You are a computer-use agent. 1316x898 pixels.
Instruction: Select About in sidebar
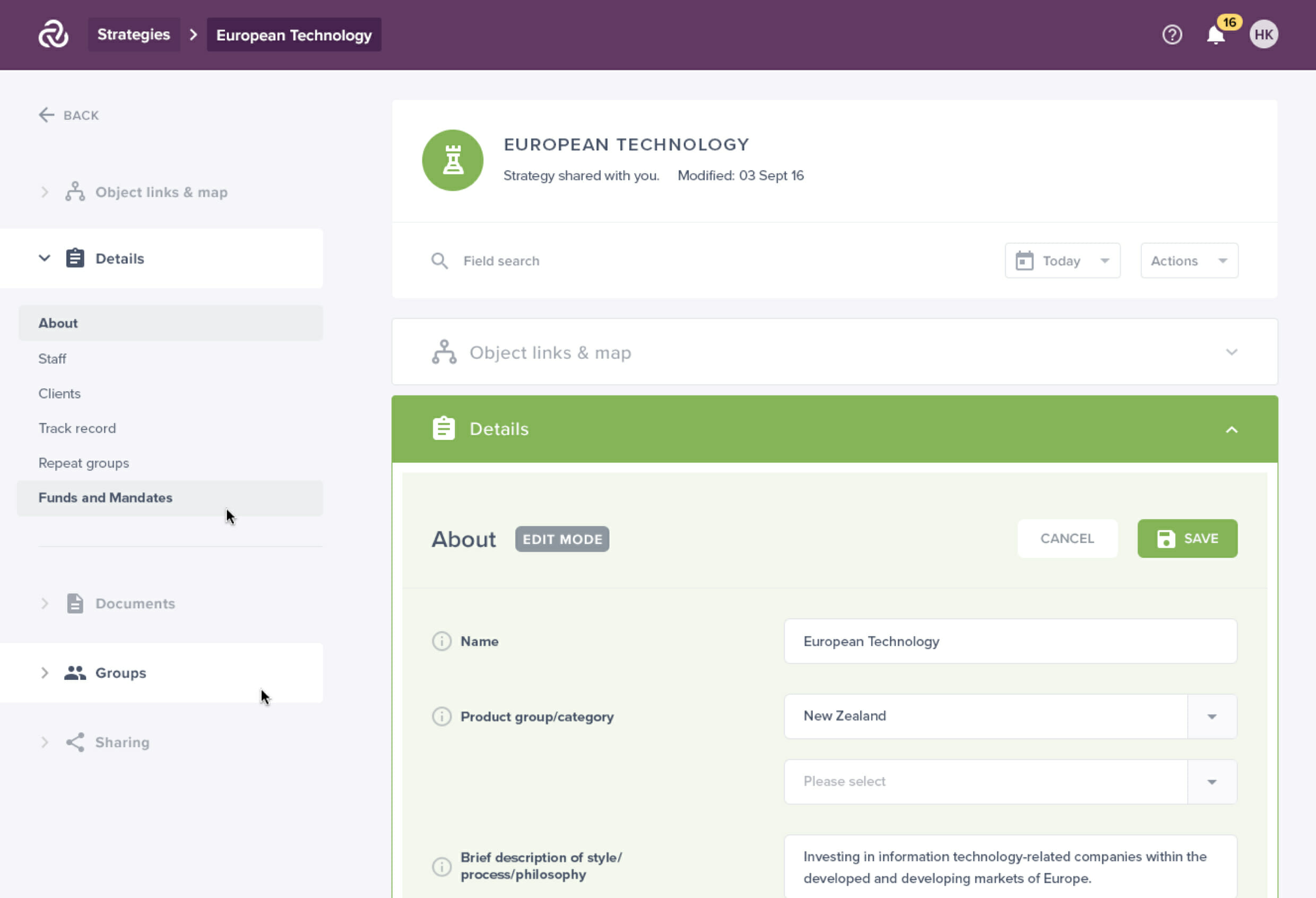click(x=170, y=323)
